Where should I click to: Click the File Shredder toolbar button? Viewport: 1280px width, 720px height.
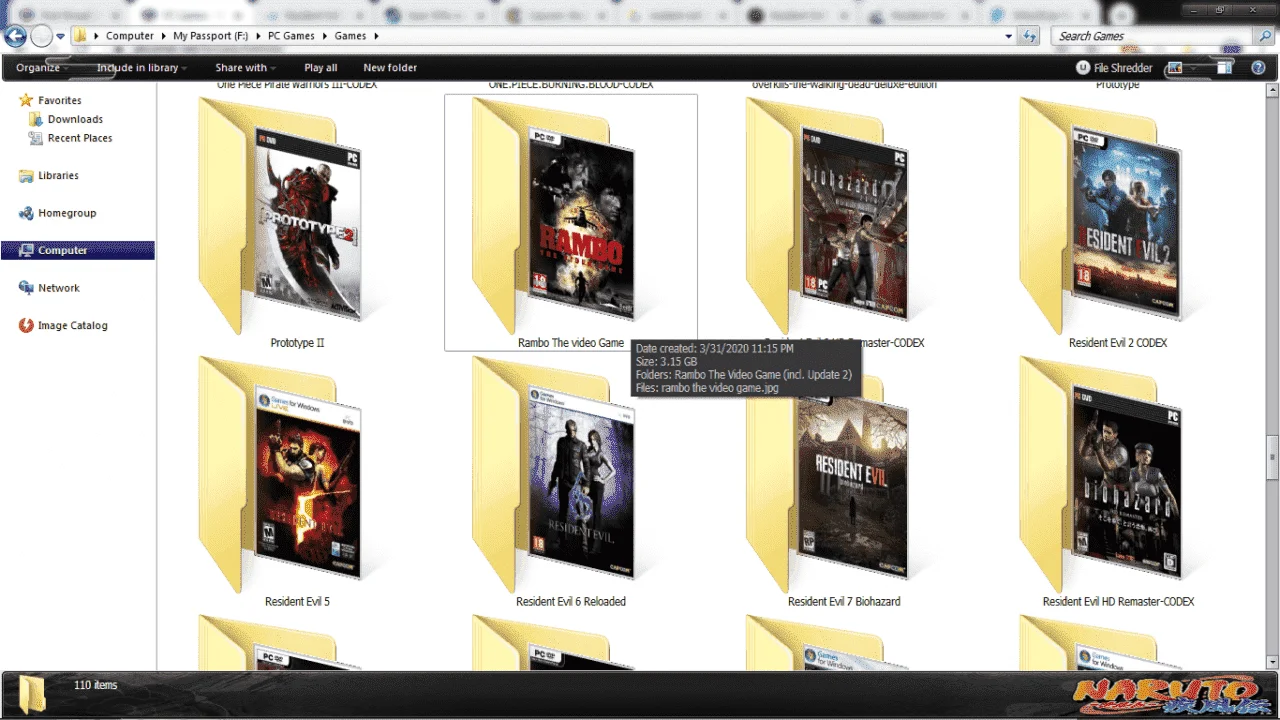[1114, 68]
